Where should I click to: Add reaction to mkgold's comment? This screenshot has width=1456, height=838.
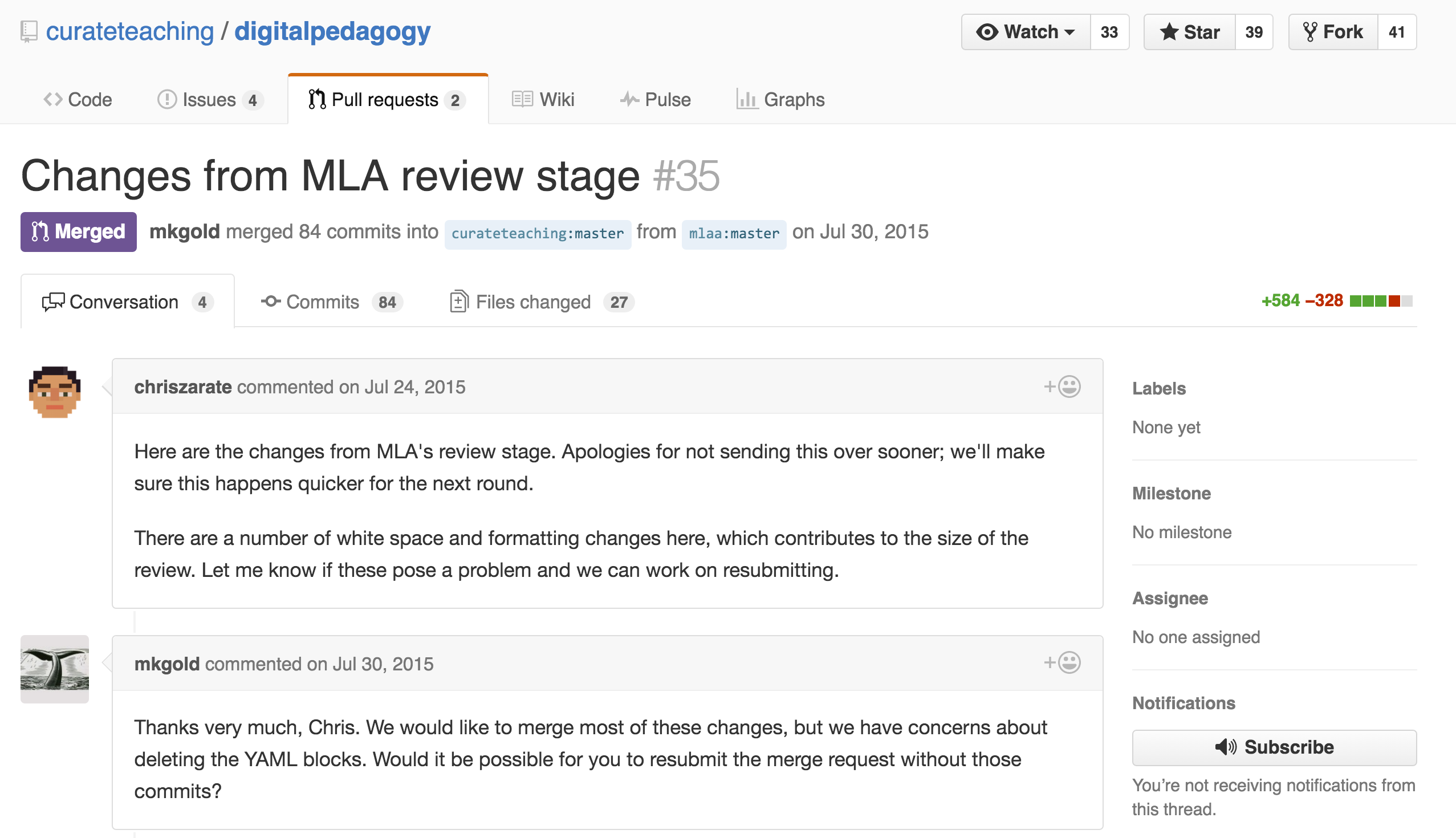click(x=1063, y=662)
